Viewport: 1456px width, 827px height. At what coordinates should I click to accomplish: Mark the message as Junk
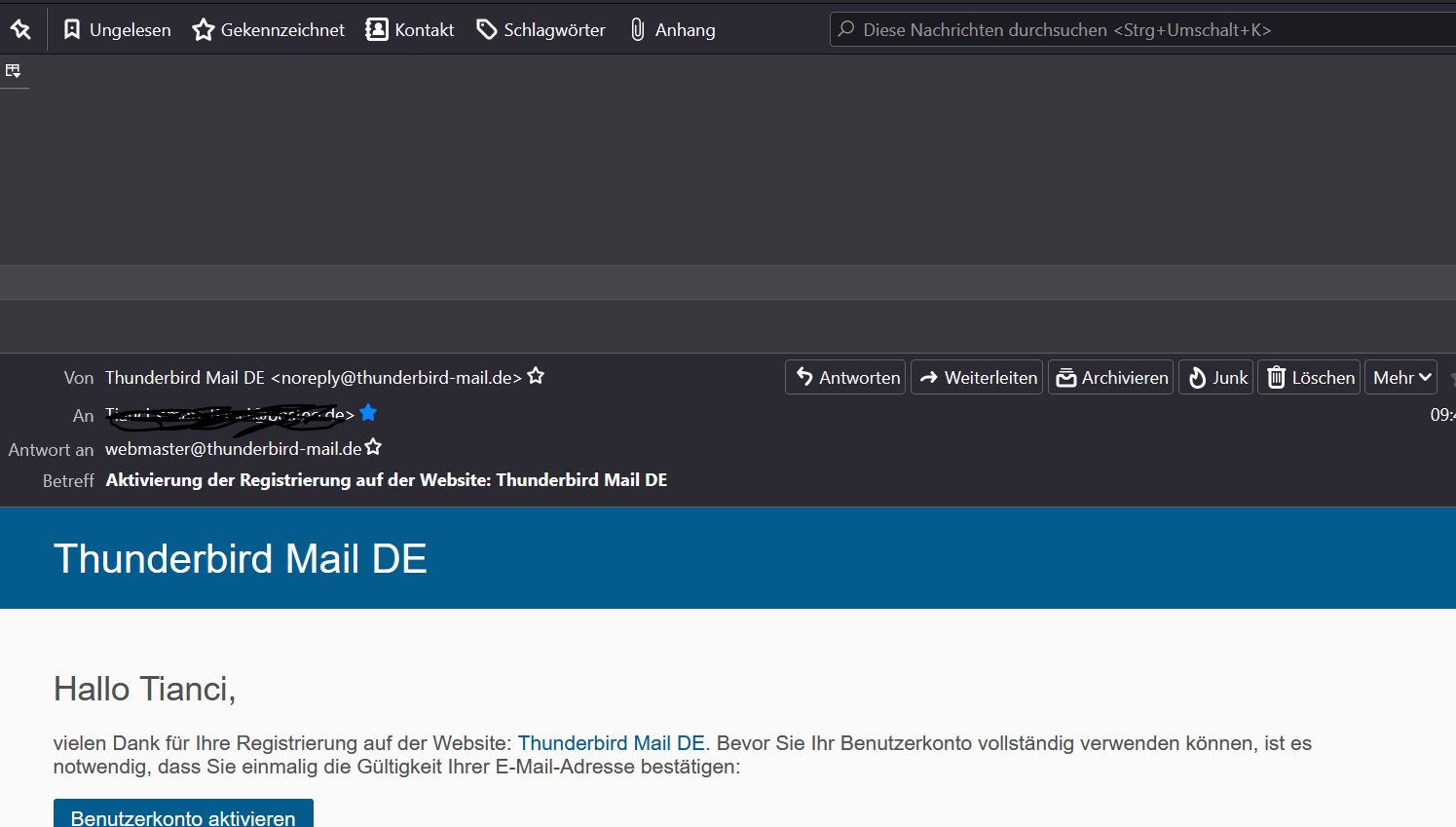point(1216,377)
